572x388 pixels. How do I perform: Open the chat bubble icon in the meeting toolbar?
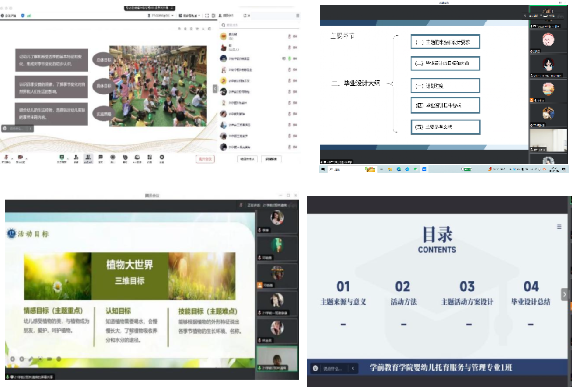coord(100,157)
